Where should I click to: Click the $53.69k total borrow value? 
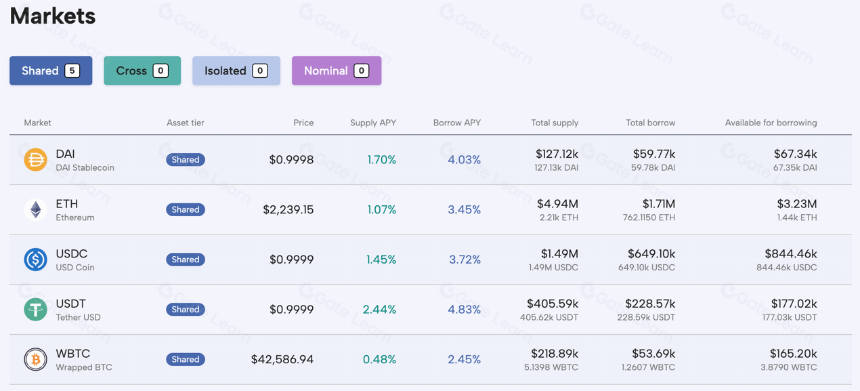click(654, 354)
